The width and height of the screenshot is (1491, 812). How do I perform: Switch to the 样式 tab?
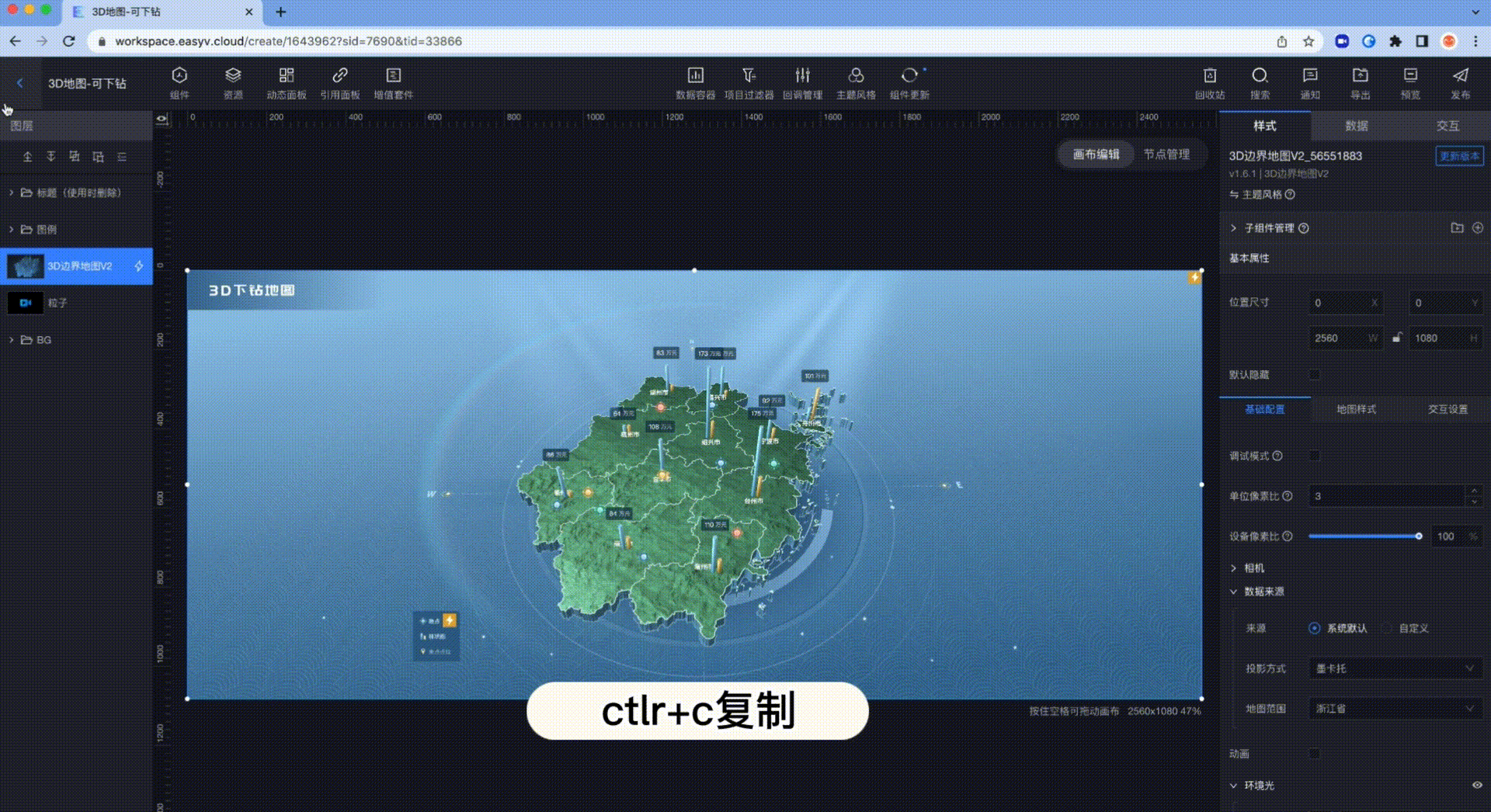[x=1265, y=126]
